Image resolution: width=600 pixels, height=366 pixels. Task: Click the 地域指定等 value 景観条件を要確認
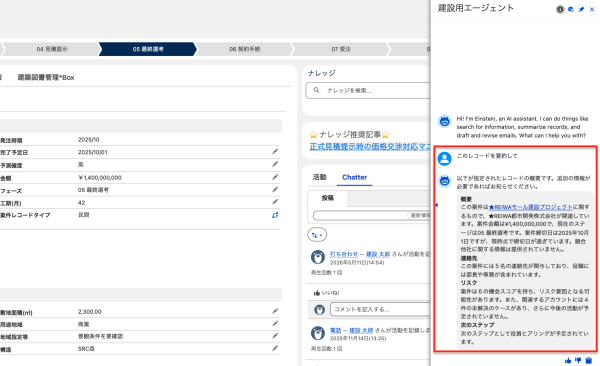coord(101,336)
